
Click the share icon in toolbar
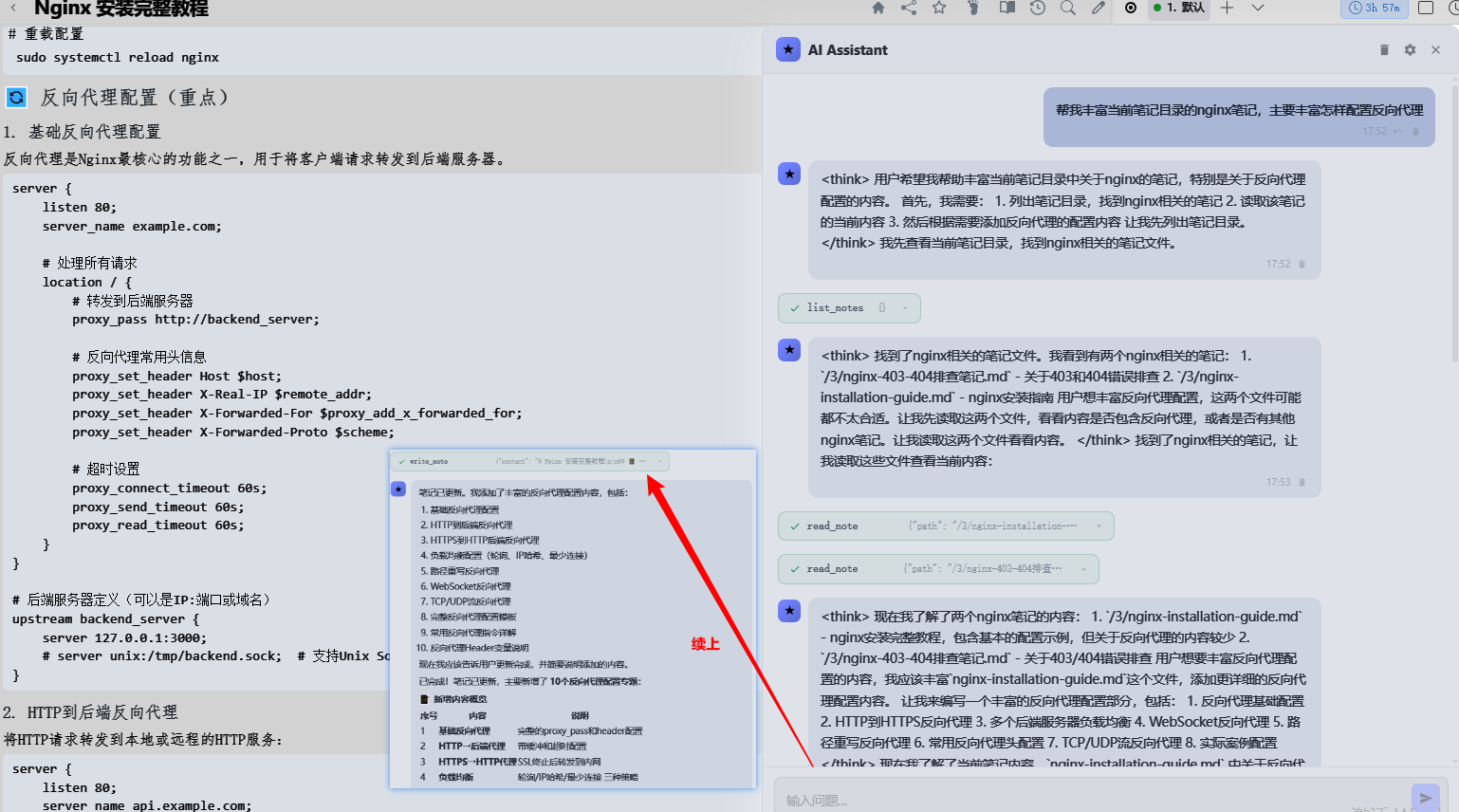tap(909, 8)
